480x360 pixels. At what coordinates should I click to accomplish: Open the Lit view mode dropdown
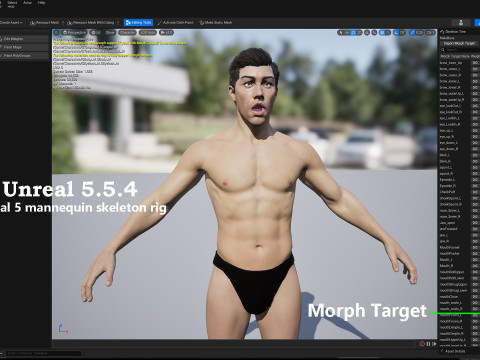coord(96,32)
